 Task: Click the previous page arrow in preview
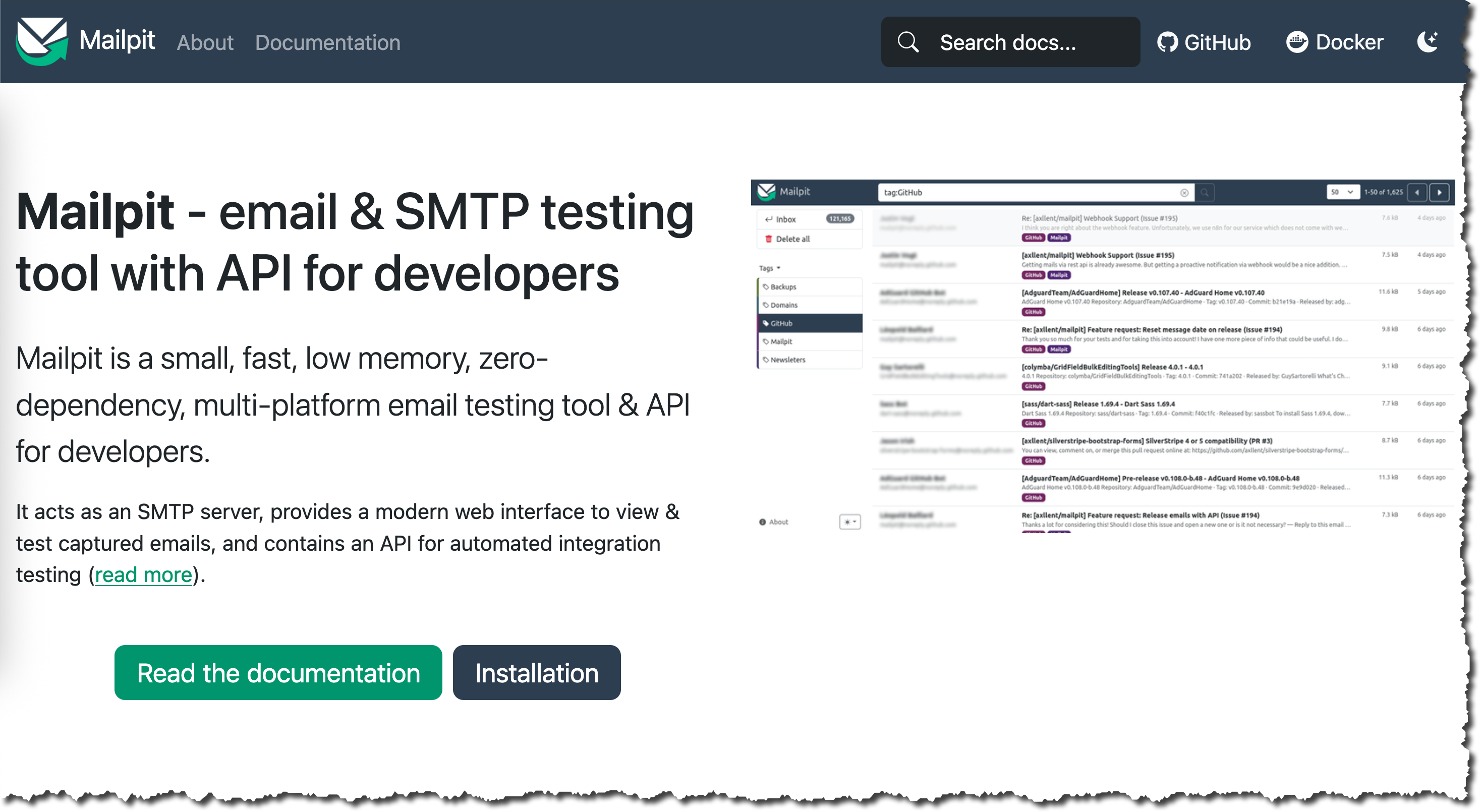1417,192
